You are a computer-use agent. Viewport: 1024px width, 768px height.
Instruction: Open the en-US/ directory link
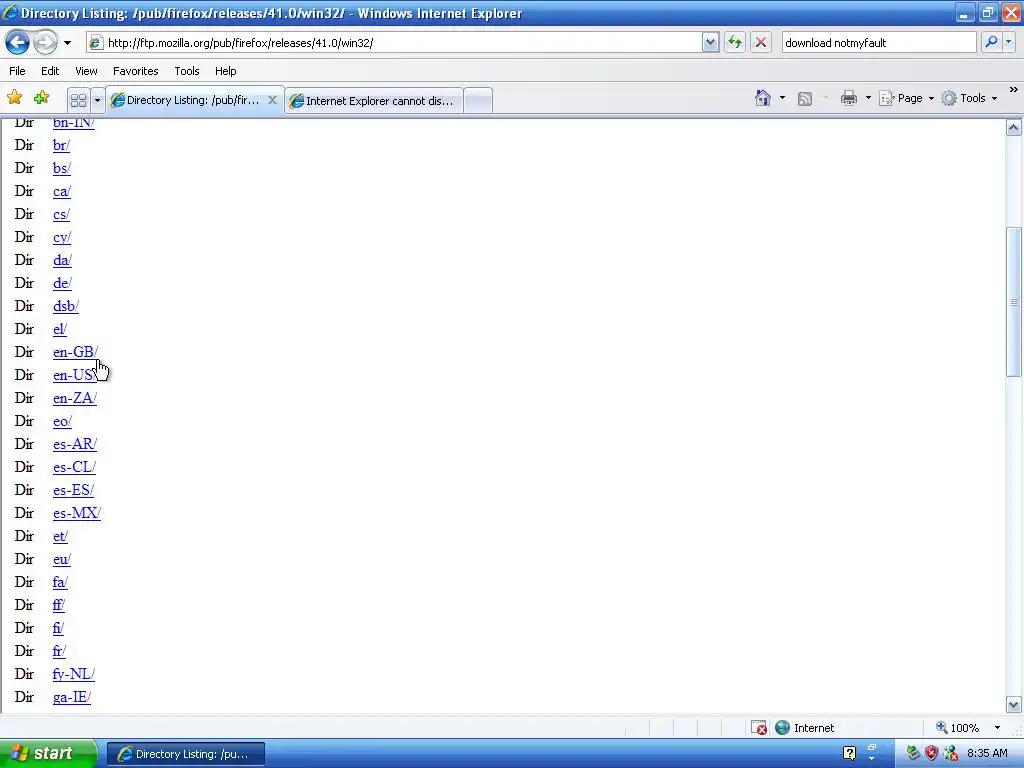(75, 376)
